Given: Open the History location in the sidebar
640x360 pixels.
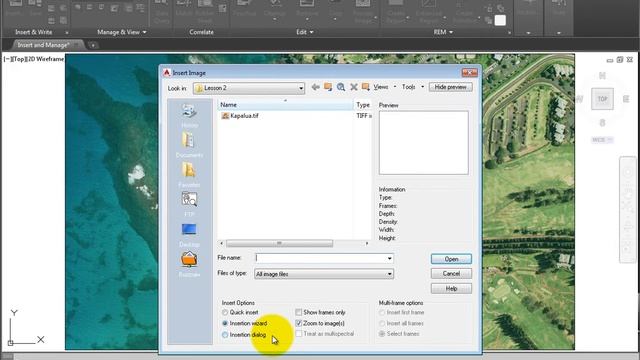Looking at the screenshot, I should point(189,116).
